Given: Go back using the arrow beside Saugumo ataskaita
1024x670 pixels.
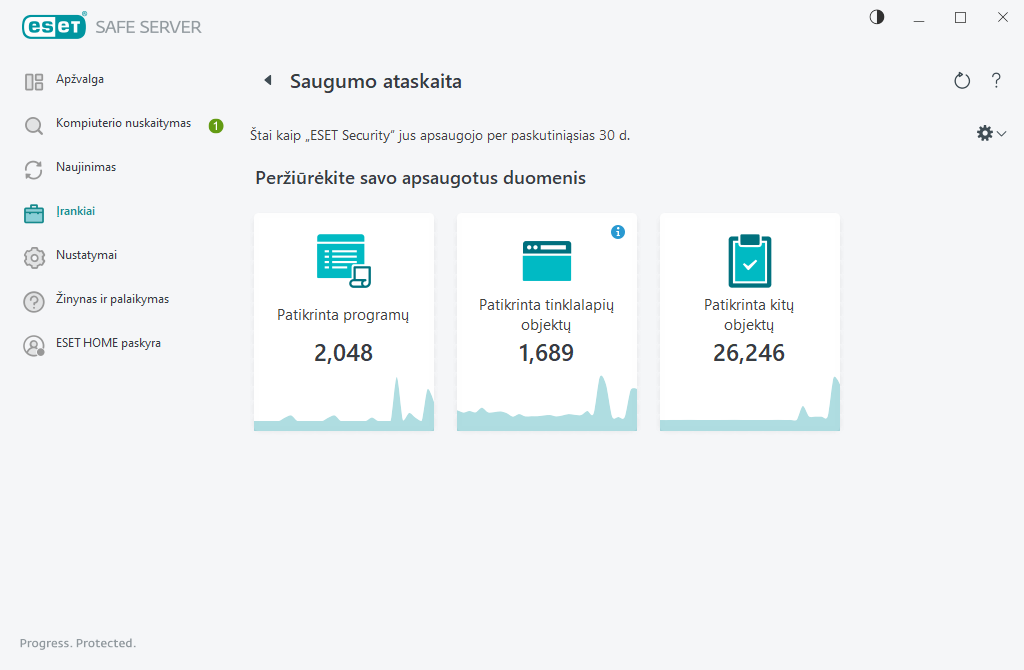Looking at the screenshot, I should click(x=268, y=80).
